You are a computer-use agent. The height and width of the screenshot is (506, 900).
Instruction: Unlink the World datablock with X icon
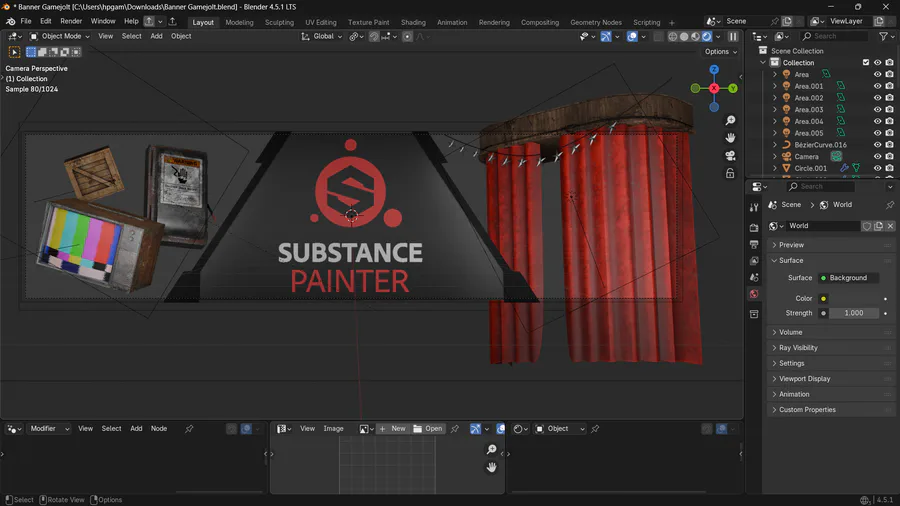pos(890,226)
